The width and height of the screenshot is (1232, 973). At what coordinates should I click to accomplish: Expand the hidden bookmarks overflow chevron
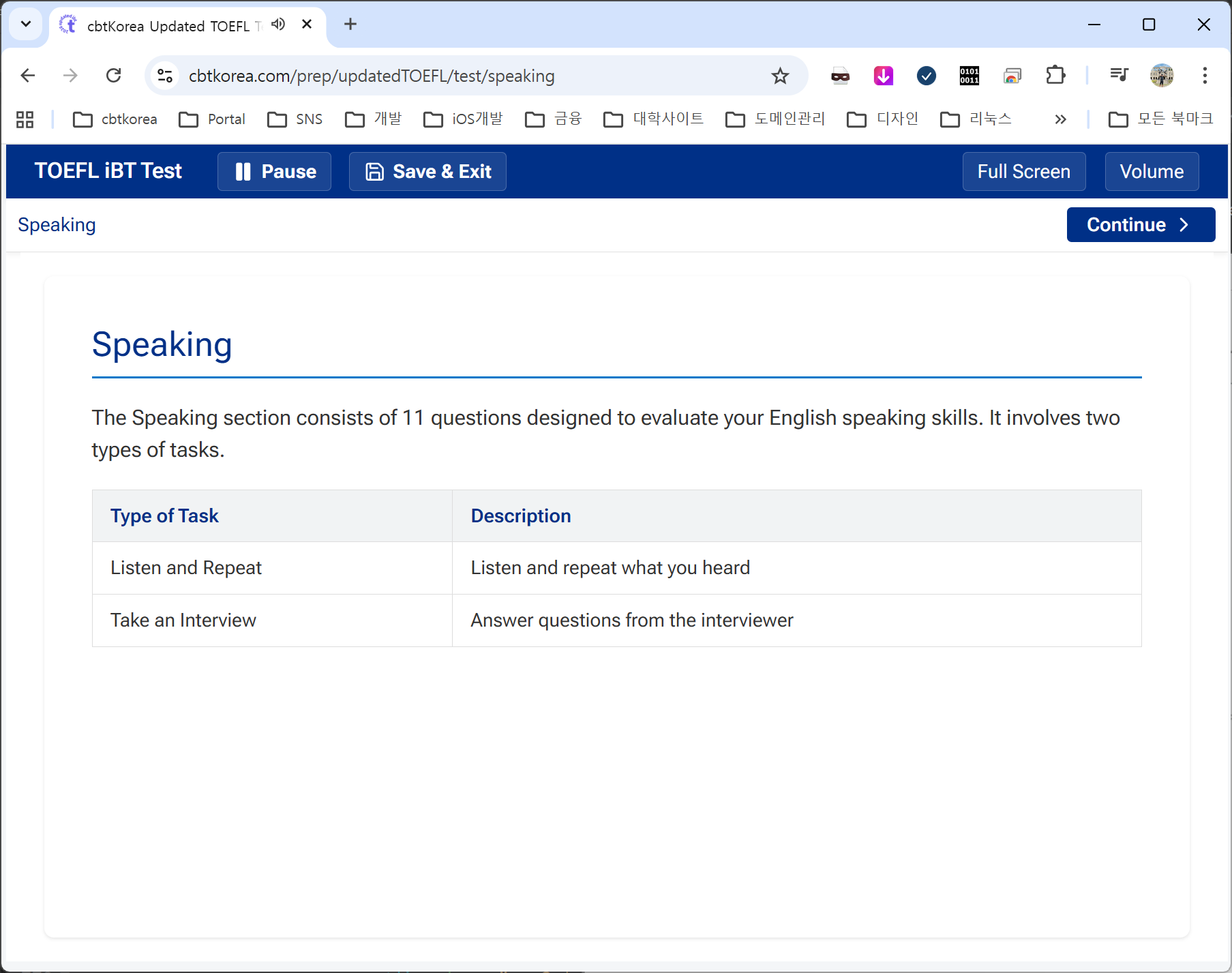[x=1060, y=119]
